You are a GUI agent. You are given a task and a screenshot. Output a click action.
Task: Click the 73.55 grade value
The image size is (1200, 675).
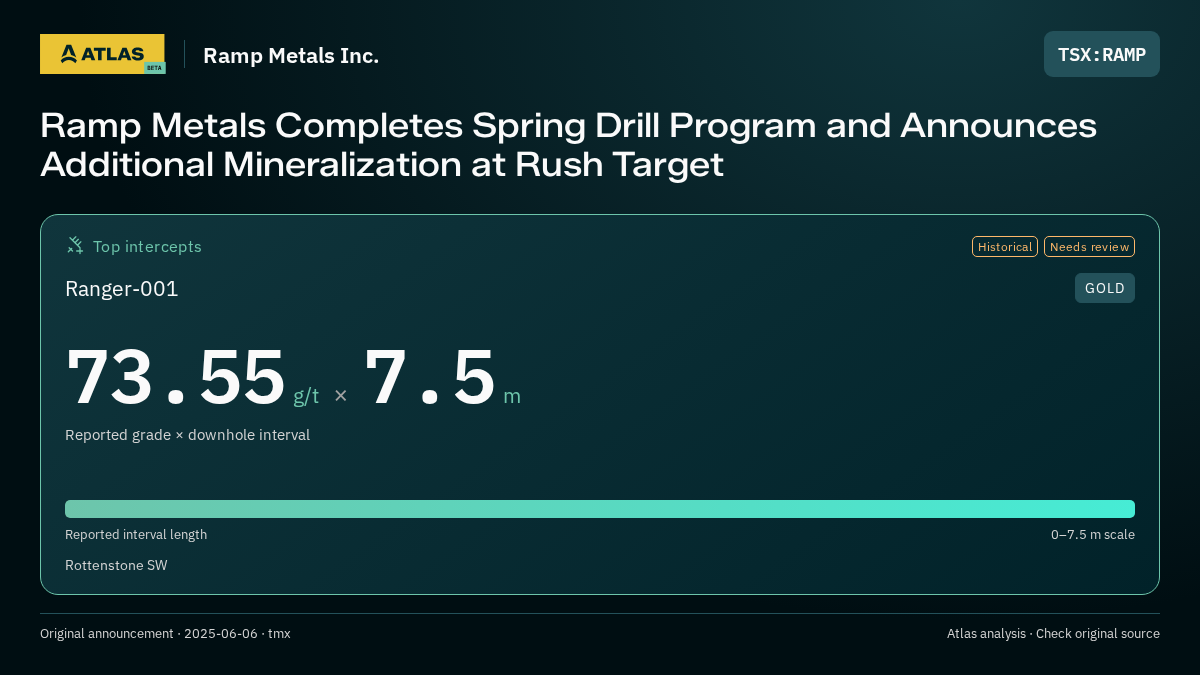point(176,377)
